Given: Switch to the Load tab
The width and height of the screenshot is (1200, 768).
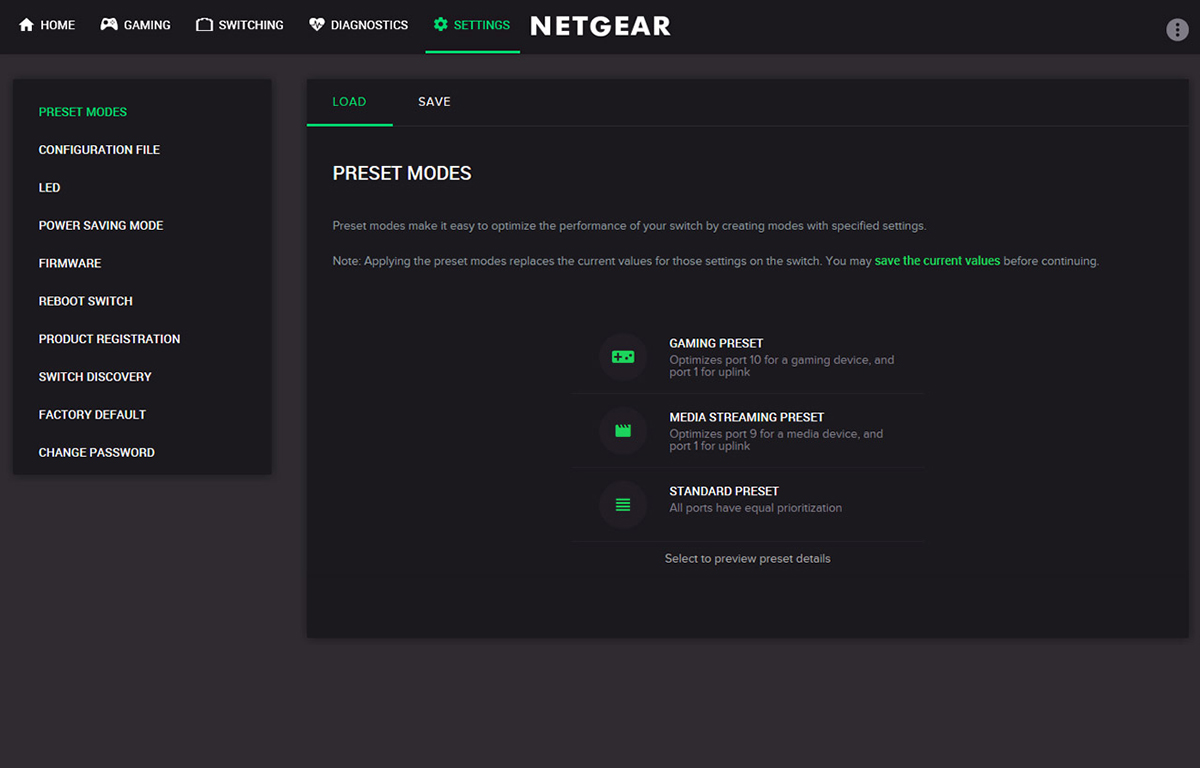Looking at the screenshot, I should point(349,102).
